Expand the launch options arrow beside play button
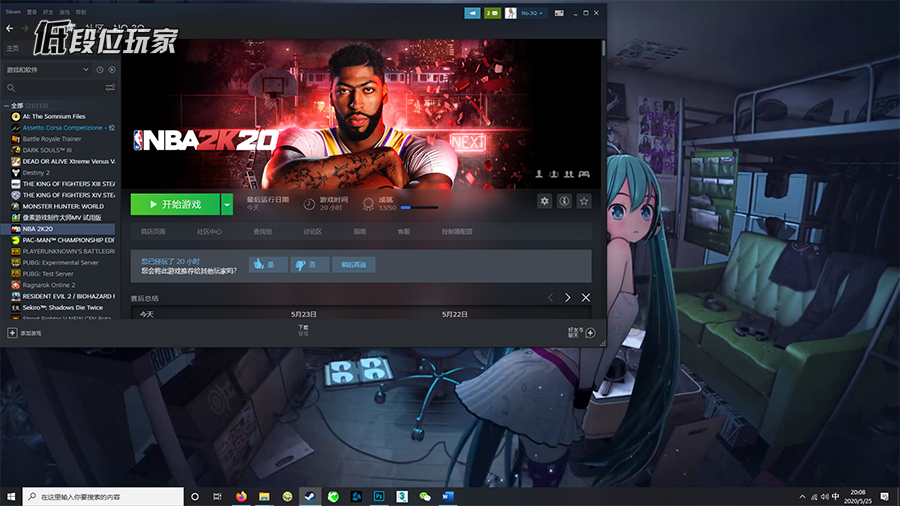The width and height of the screenshot is (900, 506). [227, 204]
